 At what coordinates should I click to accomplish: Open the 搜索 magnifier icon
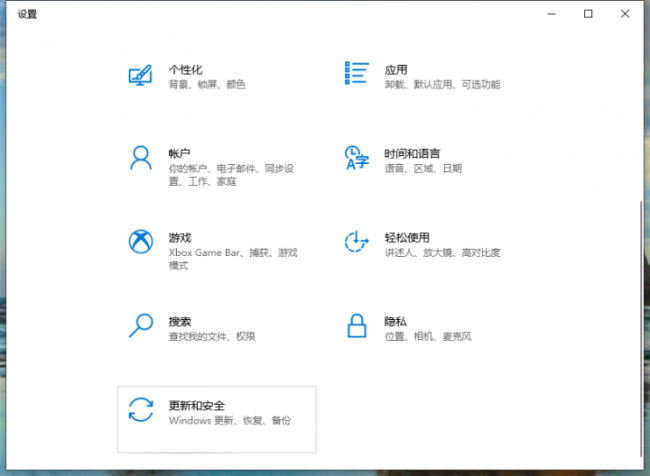coord(141,325)
